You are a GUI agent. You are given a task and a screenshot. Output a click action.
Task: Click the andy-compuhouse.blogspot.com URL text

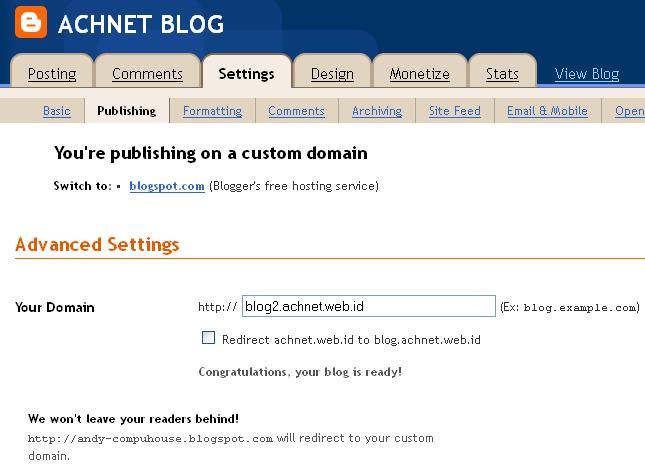coord(150,439)
